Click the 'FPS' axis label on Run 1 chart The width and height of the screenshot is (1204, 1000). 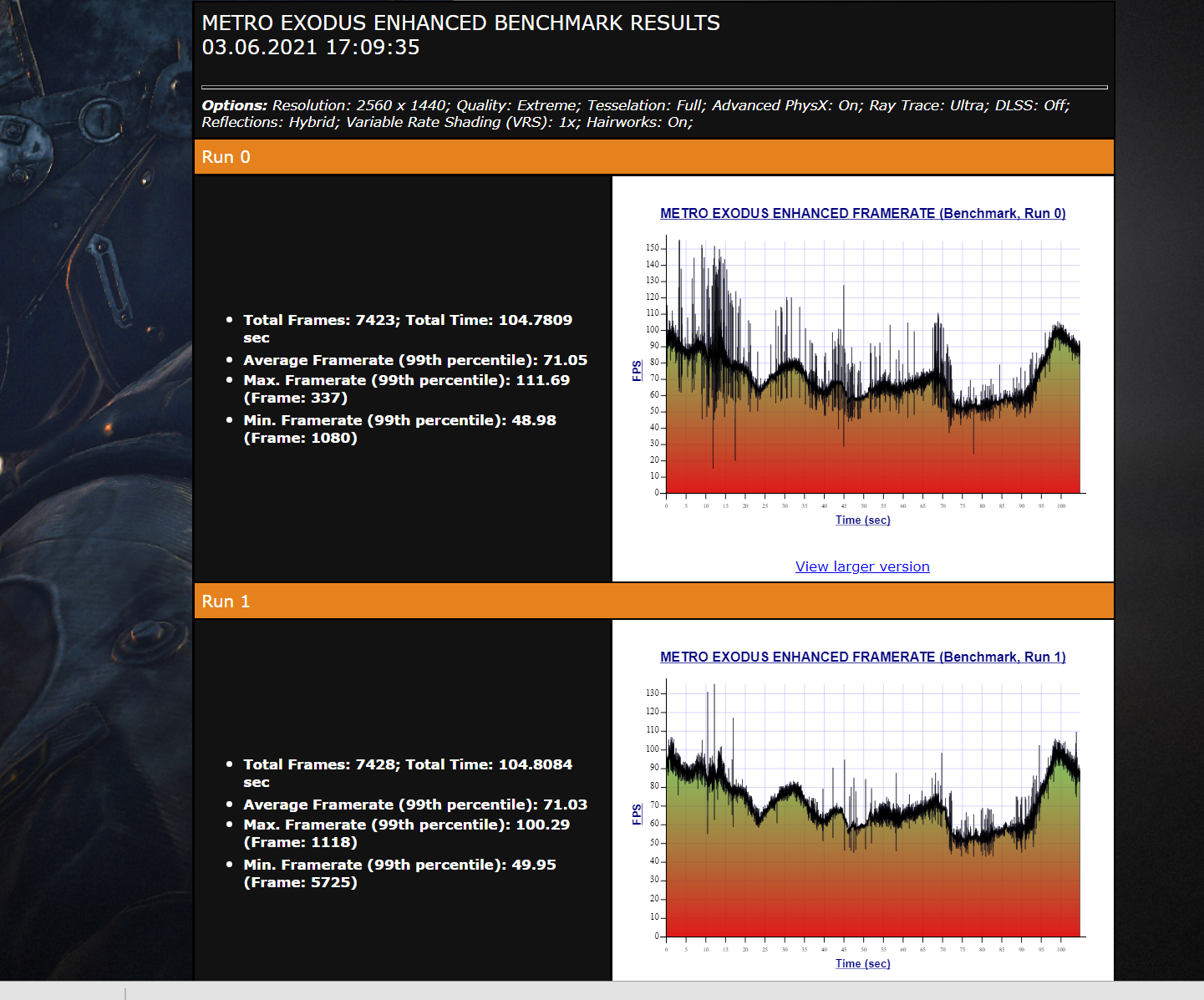coord(637,815)
